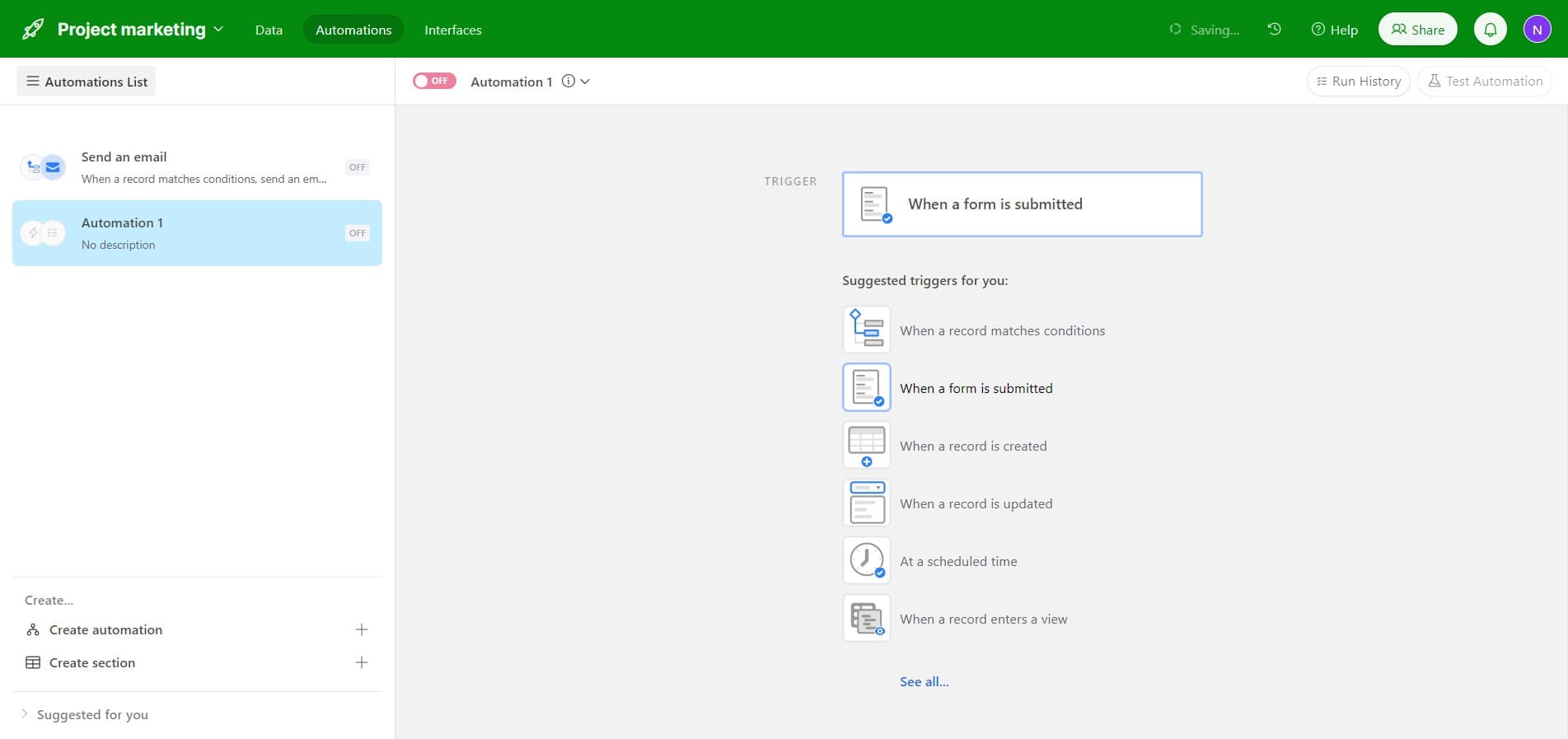
Task: Open the 'When a form is submitted' trigger card
Action: click(1021, 204)
